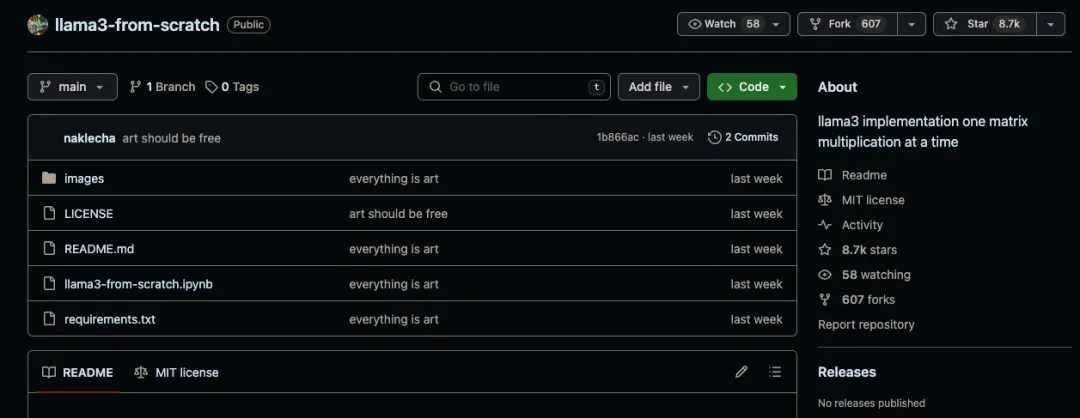1080x418 pixels.
Task: Expand the green Code dropdown
Action: (752, 87)
